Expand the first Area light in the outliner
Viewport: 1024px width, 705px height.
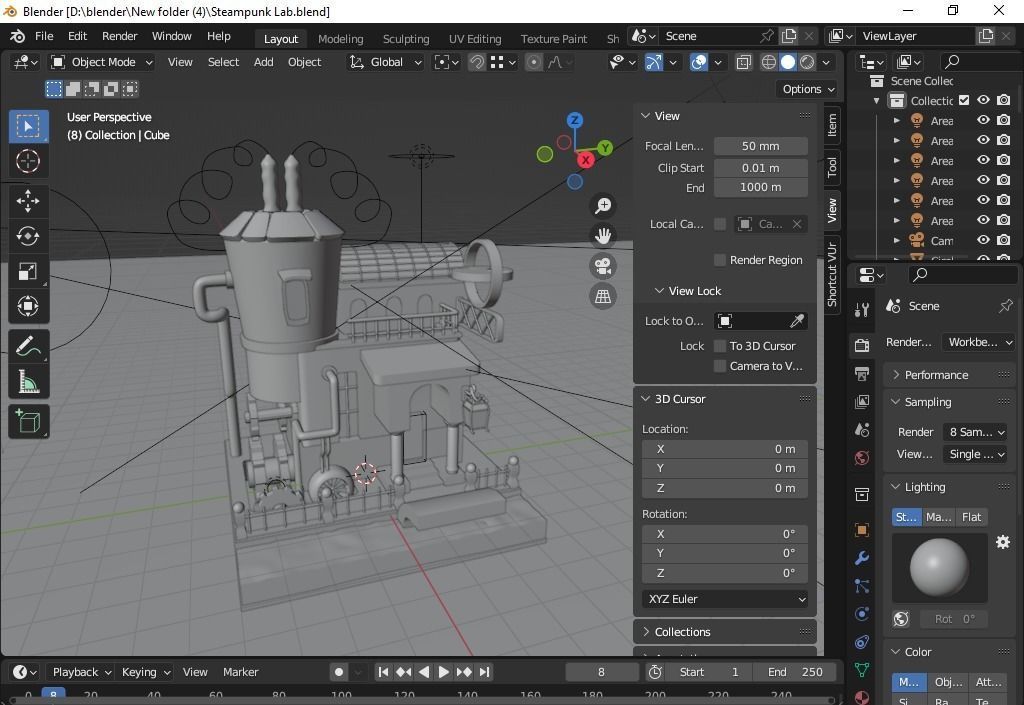click(x=897, y=120)
